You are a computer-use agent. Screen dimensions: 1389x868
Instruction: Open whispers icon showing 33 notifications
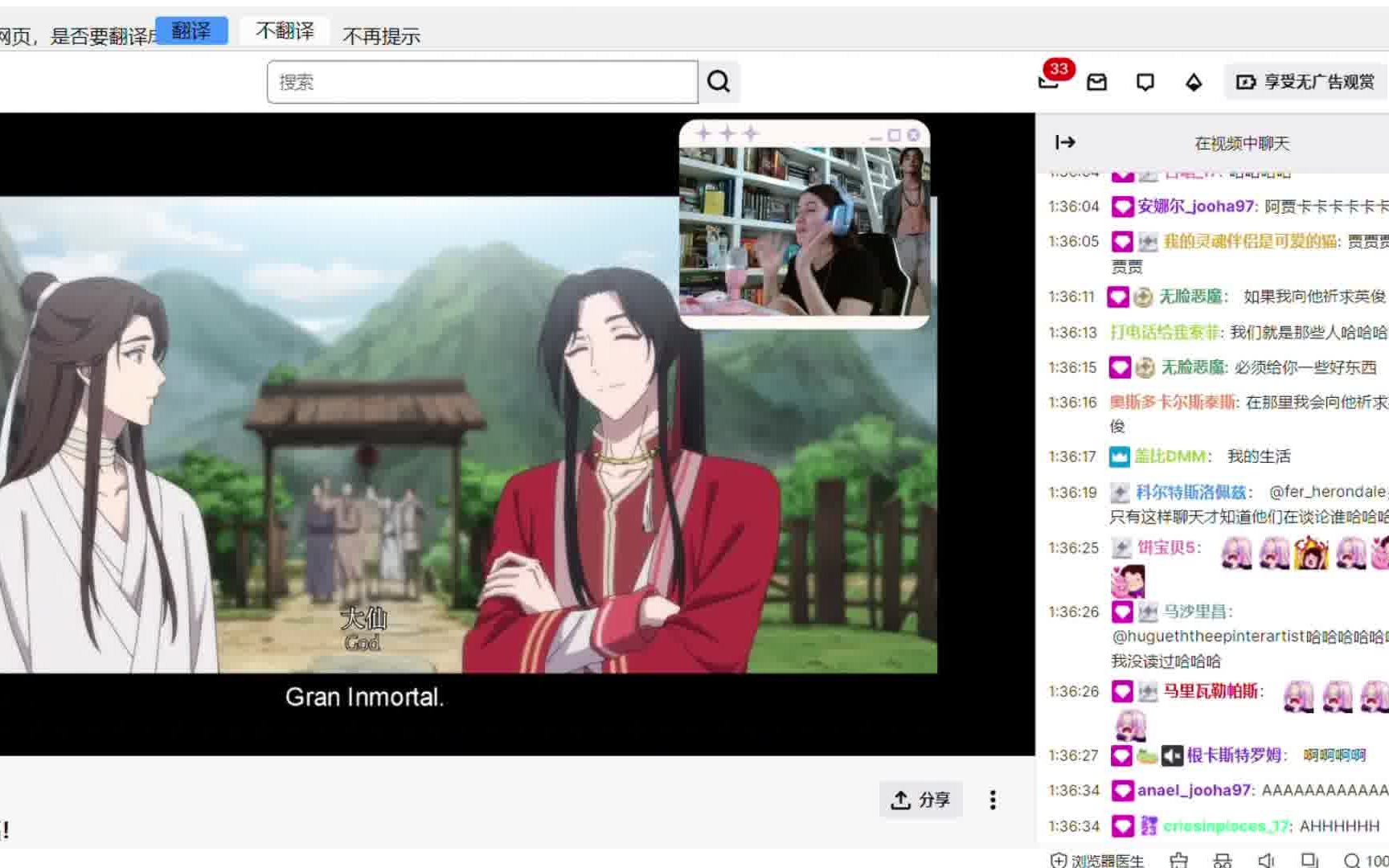1047,83
